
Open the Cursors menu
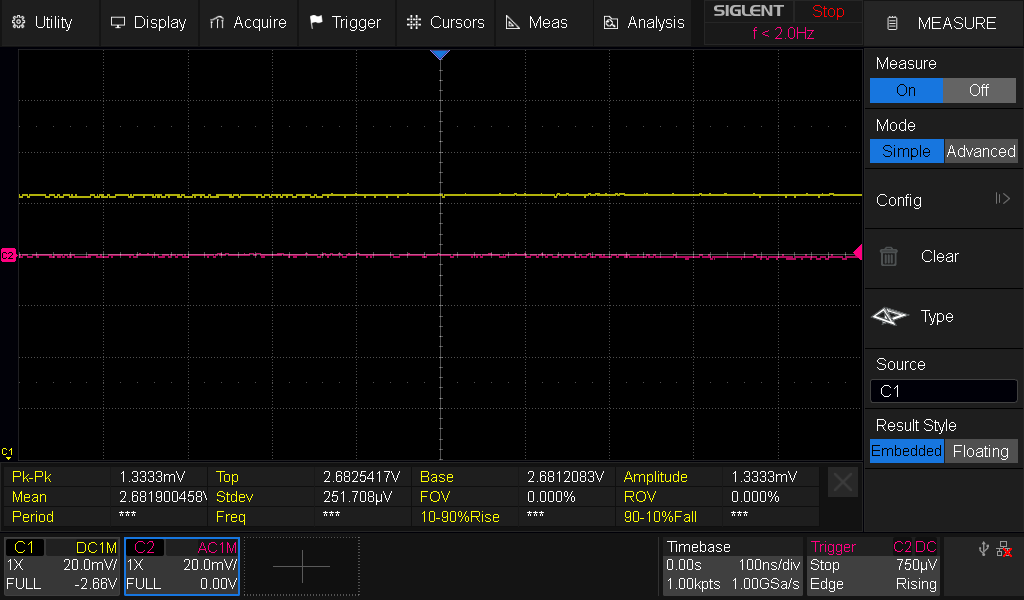[445, 22]
